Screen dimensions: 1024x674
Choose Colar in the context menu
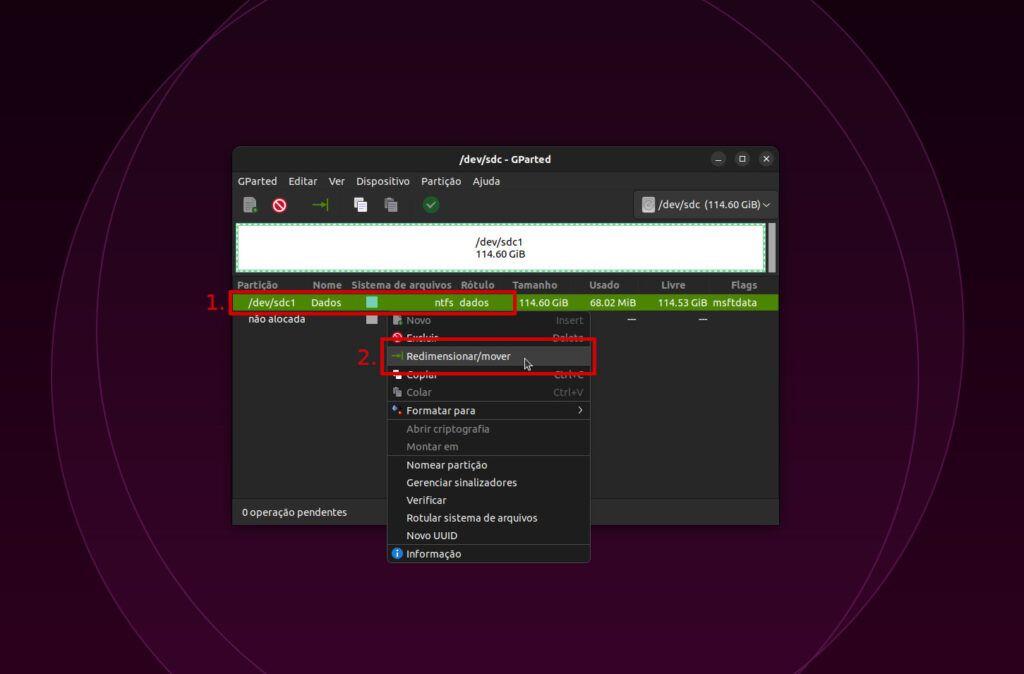[488, 393]
